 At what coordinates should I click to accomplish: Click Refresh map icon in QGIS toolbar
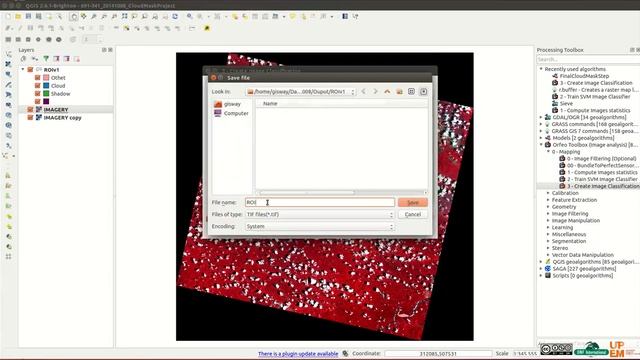[x=175, y=16]
